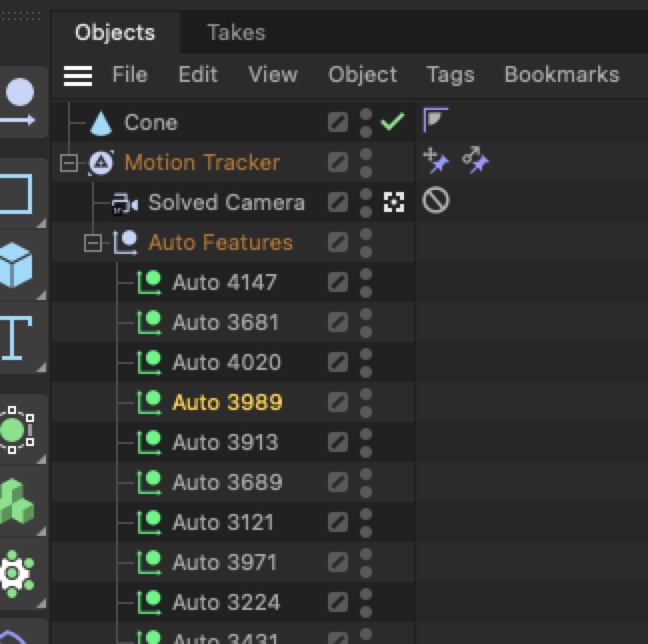Select the first Motion Tracker constraint tag
This screenshot has height=644, width=648.
point(436,161)
